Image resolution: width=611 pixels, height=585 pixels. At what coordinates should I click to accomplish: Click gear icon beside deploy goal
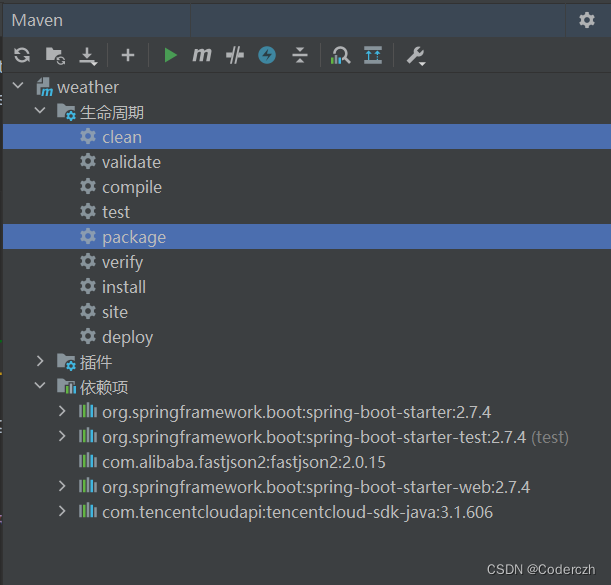[88, 336]
